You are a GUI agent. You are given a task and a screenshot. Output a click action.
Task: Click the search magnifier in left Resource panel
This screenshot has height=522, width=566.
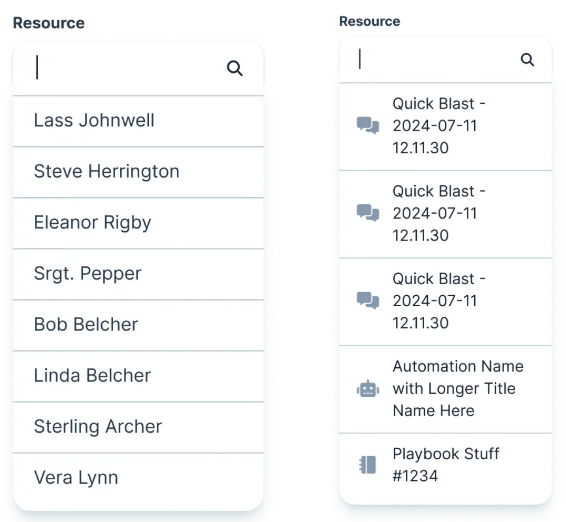tap(235, 68)
